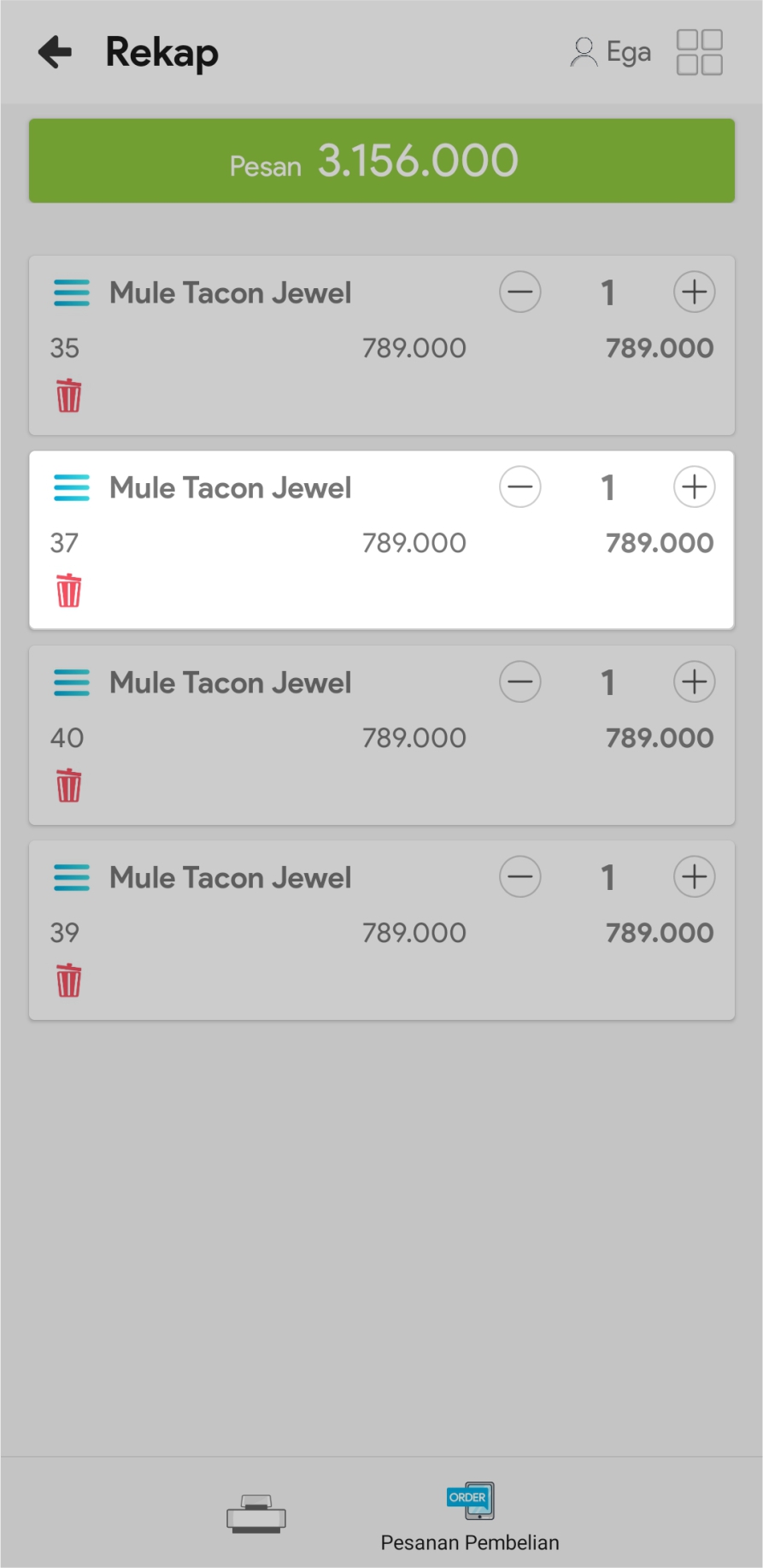Open the Ega user profile

tap(611, 52)
